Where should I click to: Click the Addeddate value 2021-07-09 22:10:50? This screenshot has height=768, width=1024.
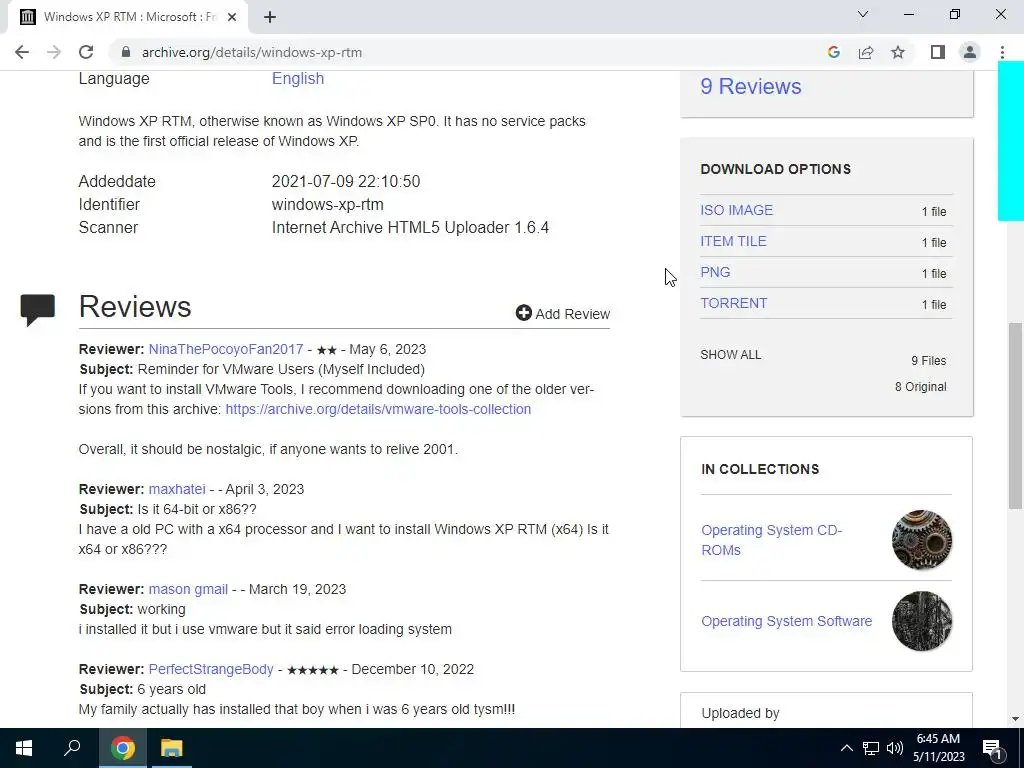[x=346, y=182]
